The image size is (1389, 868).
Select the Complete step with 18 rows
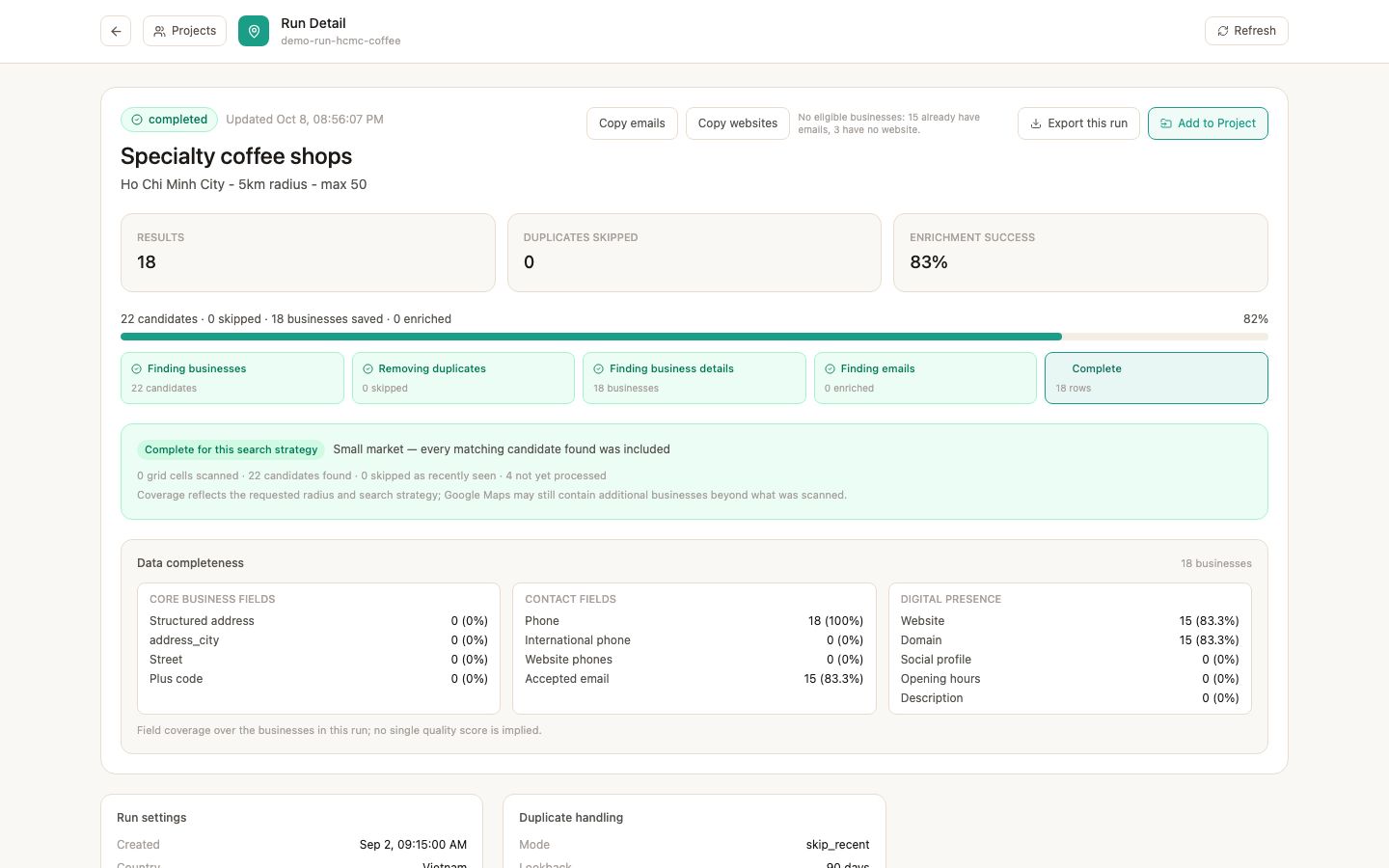pyautogui.click(x=1157, y=378)
